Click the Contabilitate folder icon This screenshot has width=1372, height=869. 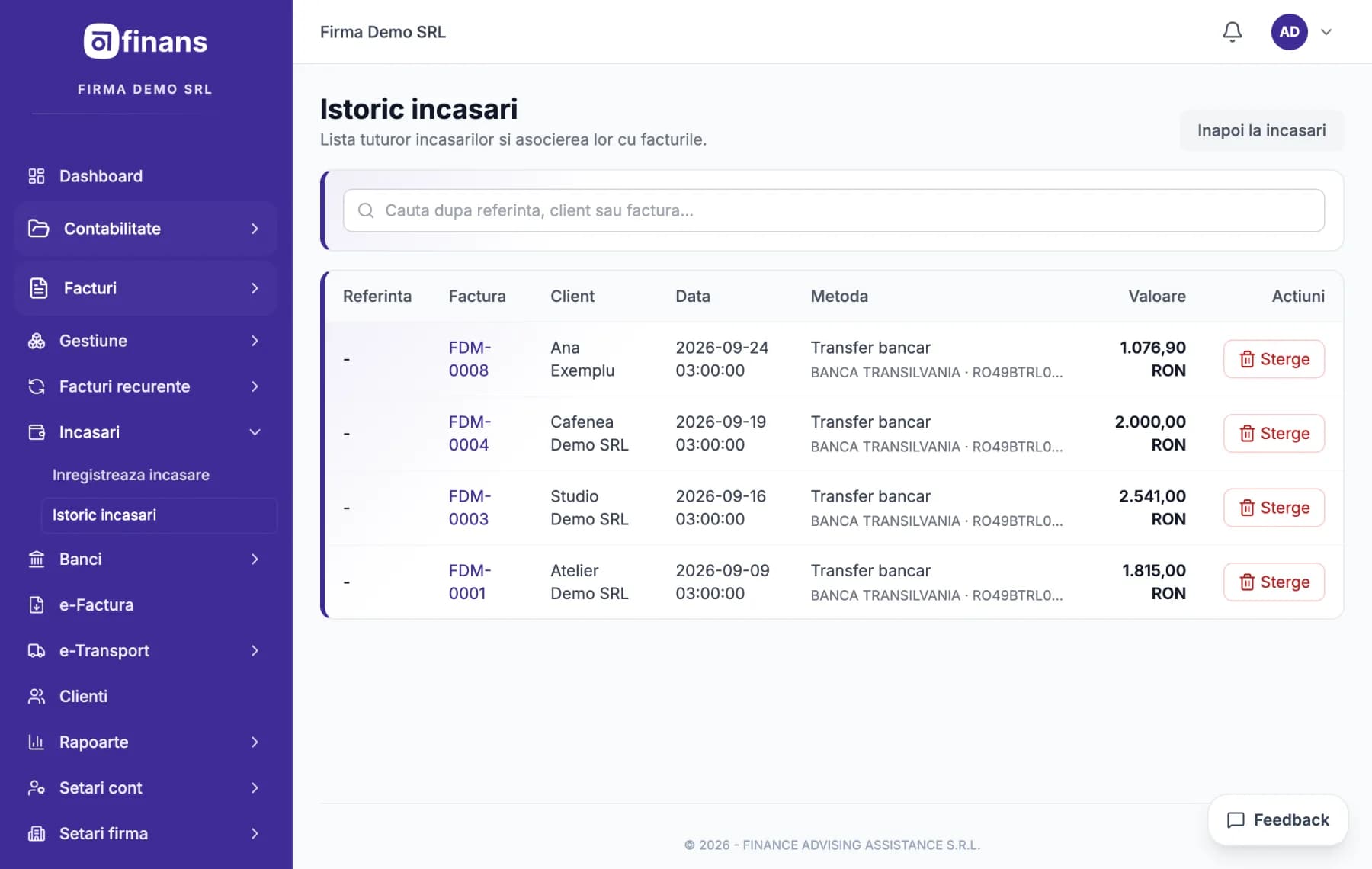pos(38,229)
